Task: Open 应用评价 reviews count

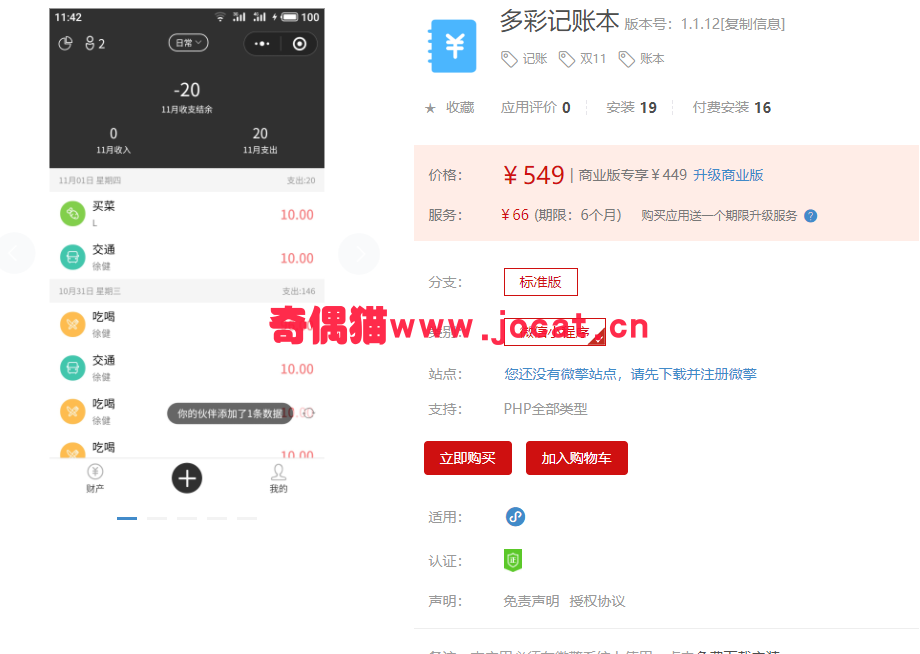Action: (x=535, y=107)
